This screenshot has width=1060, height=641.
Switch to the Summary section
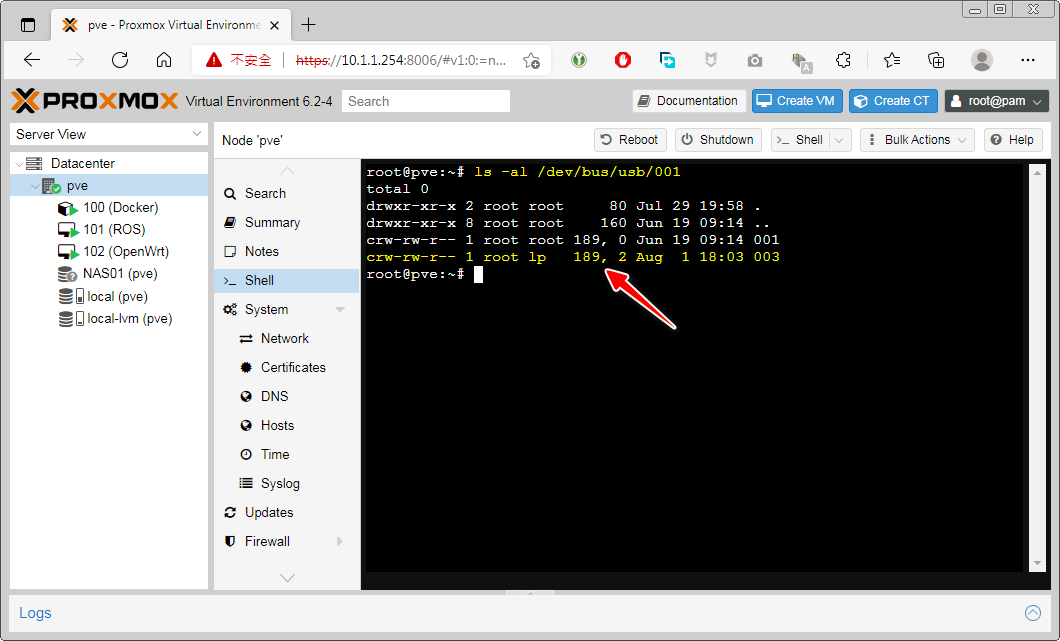pos(272,223)
